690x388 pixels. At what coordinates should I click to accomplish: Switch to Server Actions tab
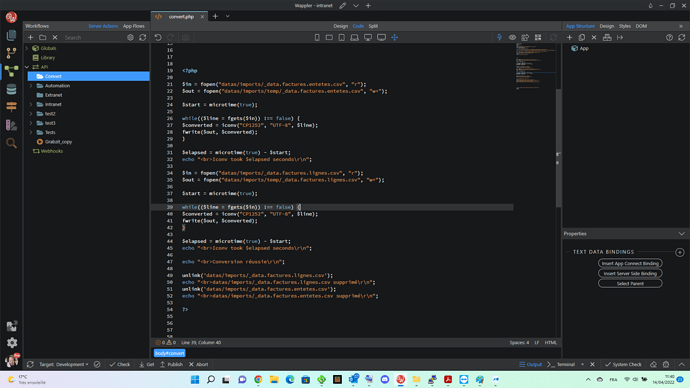103,26
